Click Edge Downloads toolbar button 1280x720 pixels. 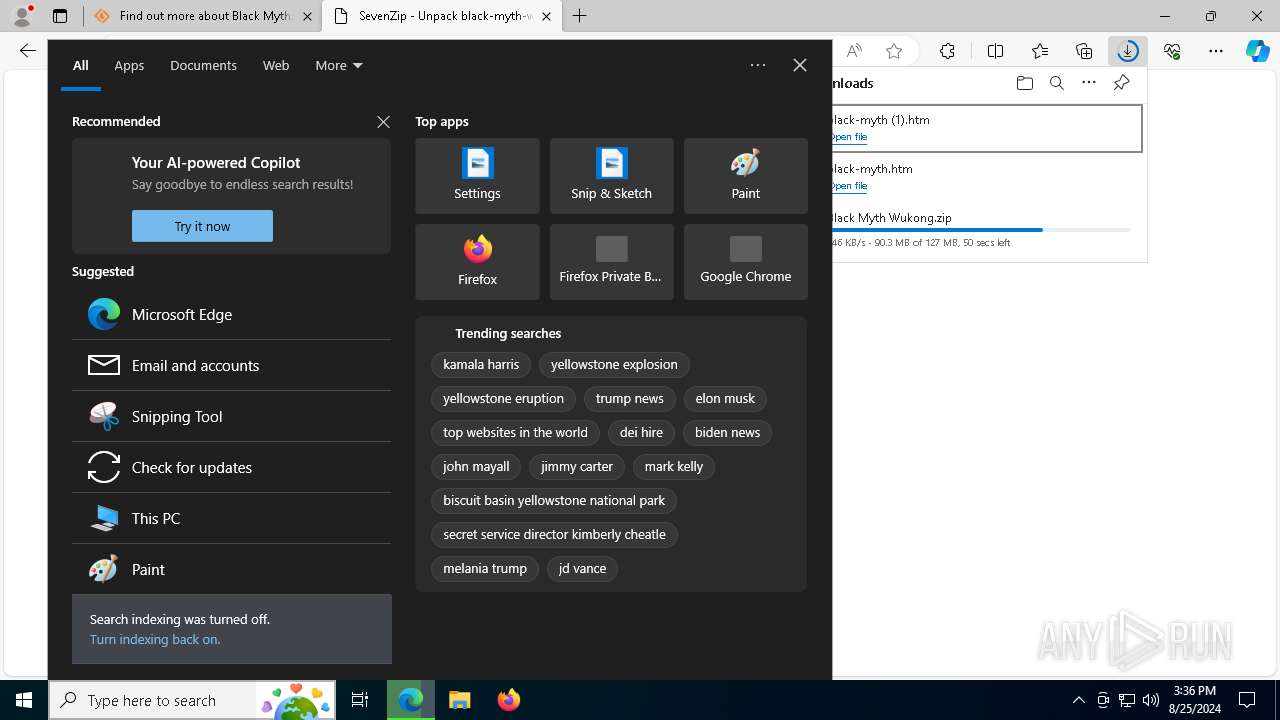(x=1127, y=51)
